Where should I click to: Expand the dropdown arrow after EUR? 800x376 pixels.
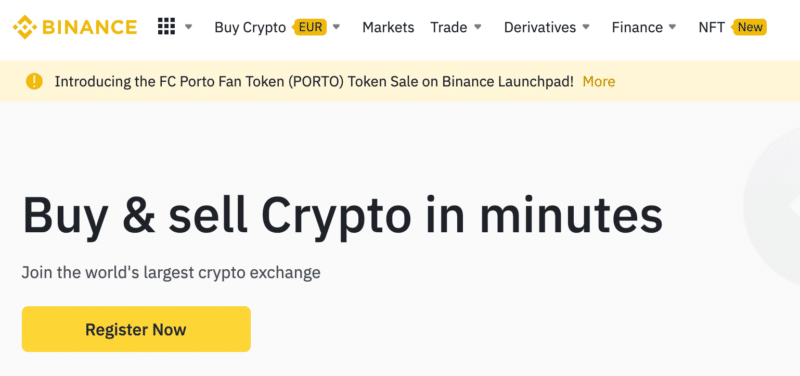coord(336,27)
